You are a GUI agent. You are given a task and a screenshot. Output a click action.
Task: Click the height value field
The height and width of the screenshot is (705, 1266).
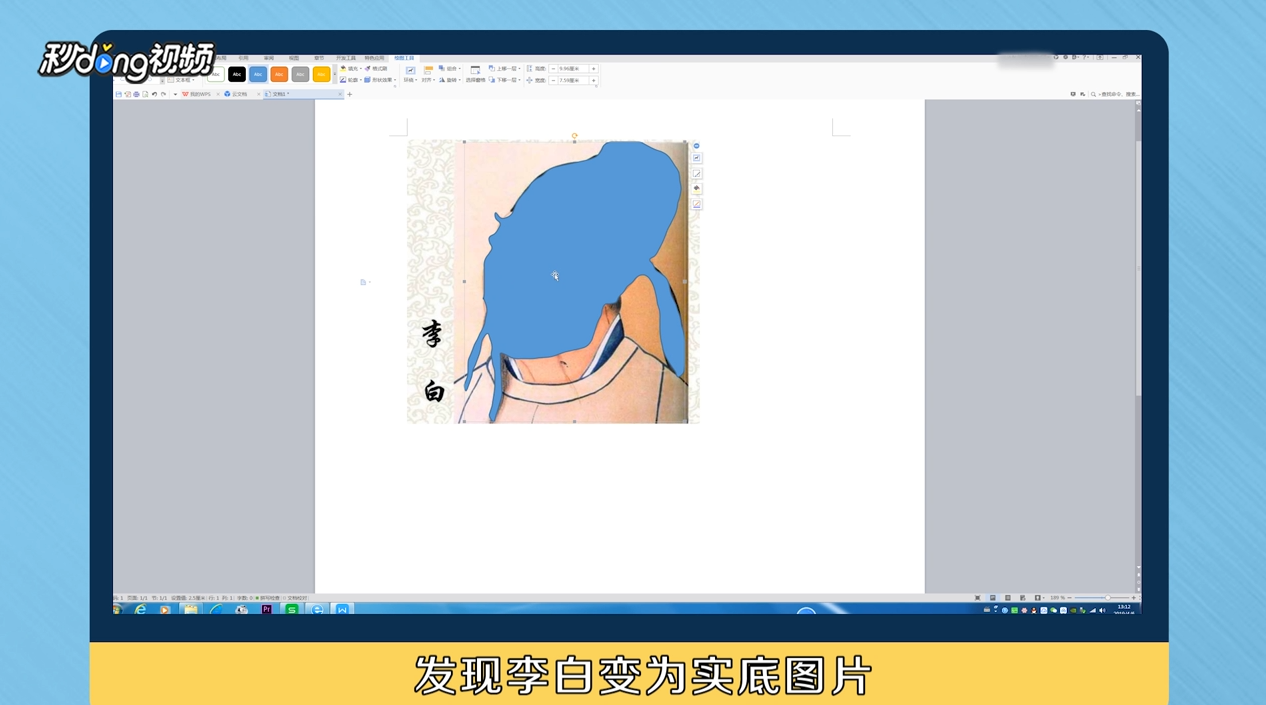[573, 69]
